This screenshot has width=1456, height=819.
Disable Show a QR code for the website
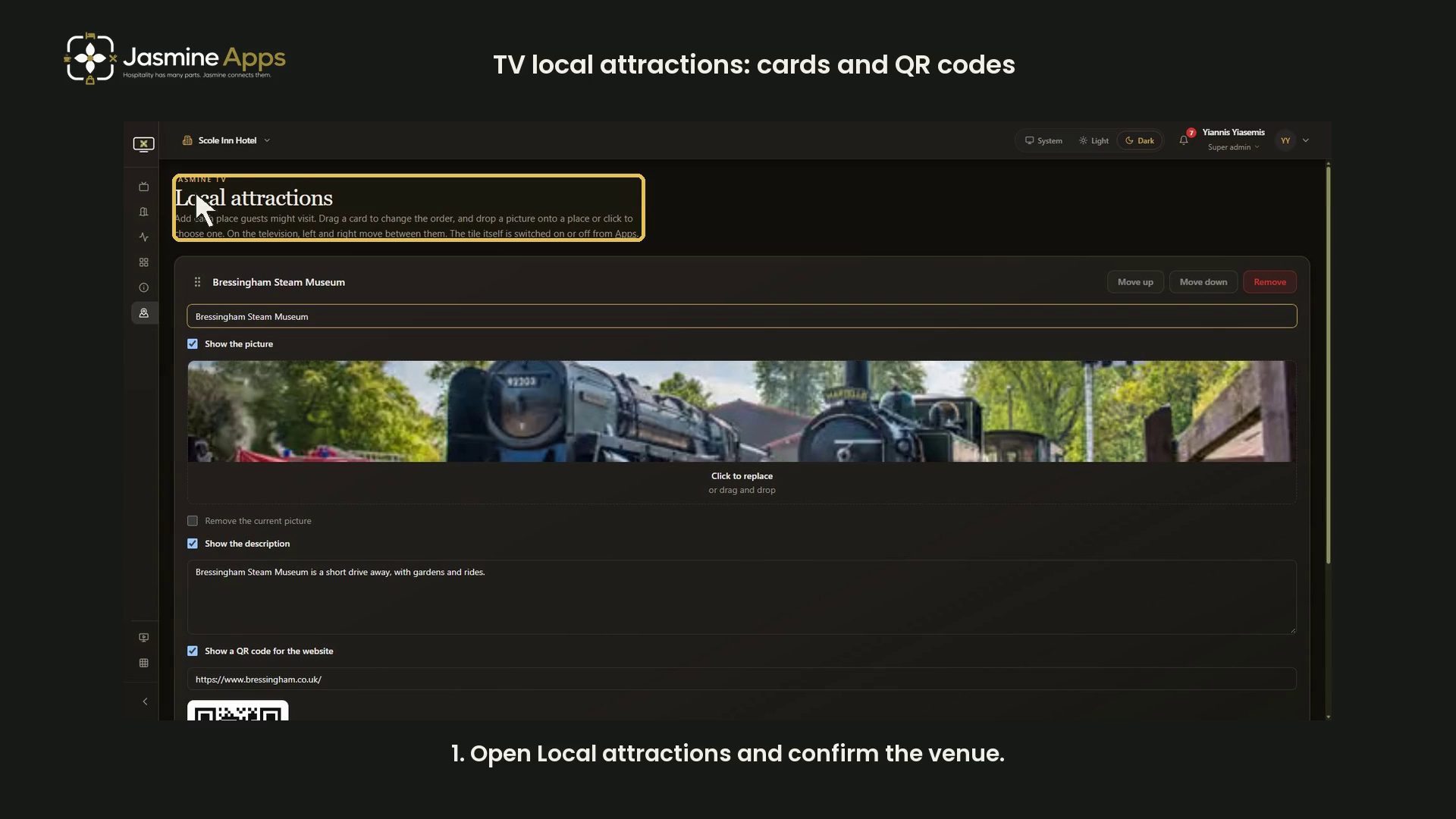pyautogui.click(x=193, y=651)
